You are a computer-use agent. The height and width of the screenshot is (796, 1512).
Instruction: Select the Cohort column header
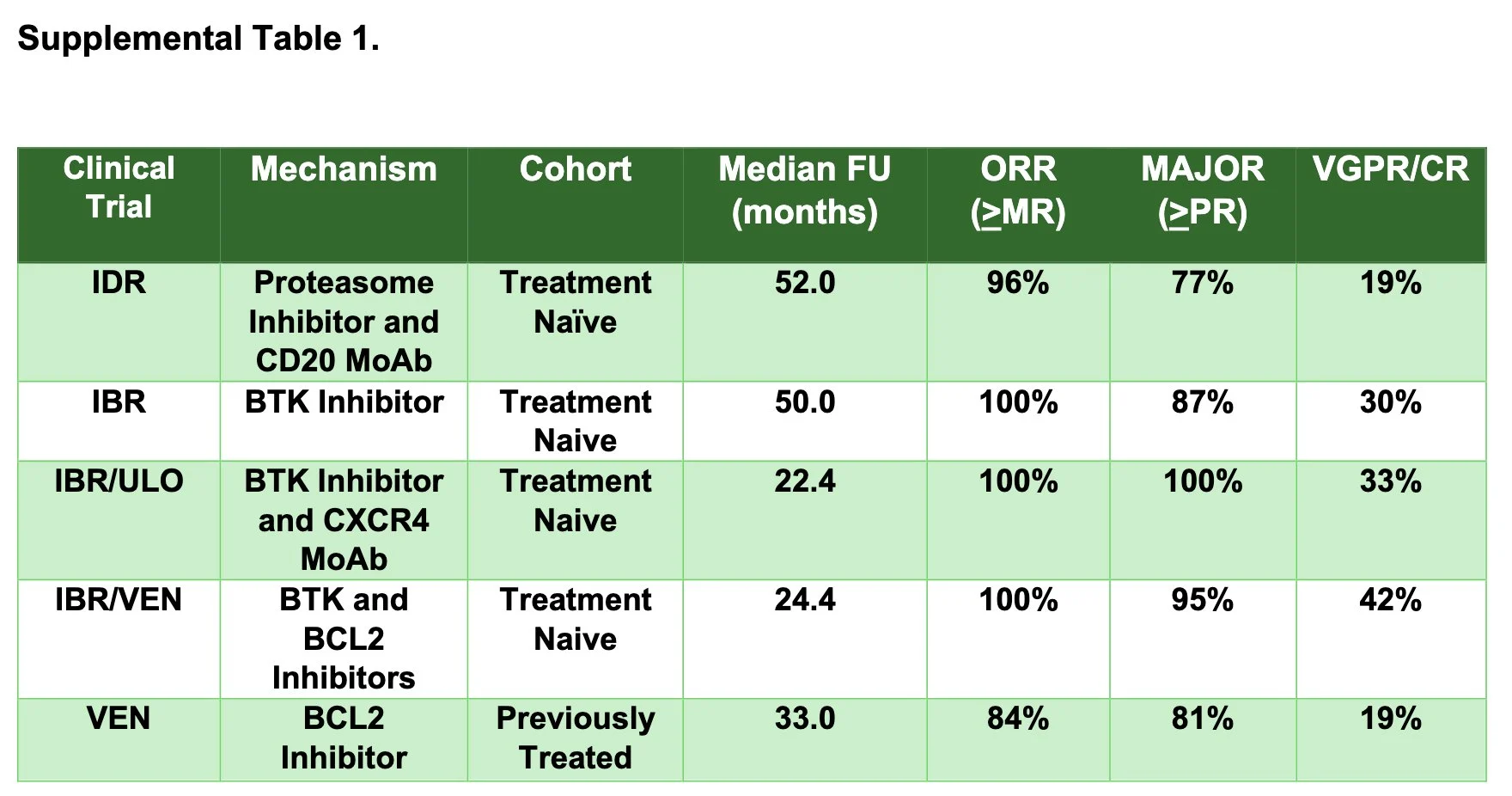[x=576, y=169]
